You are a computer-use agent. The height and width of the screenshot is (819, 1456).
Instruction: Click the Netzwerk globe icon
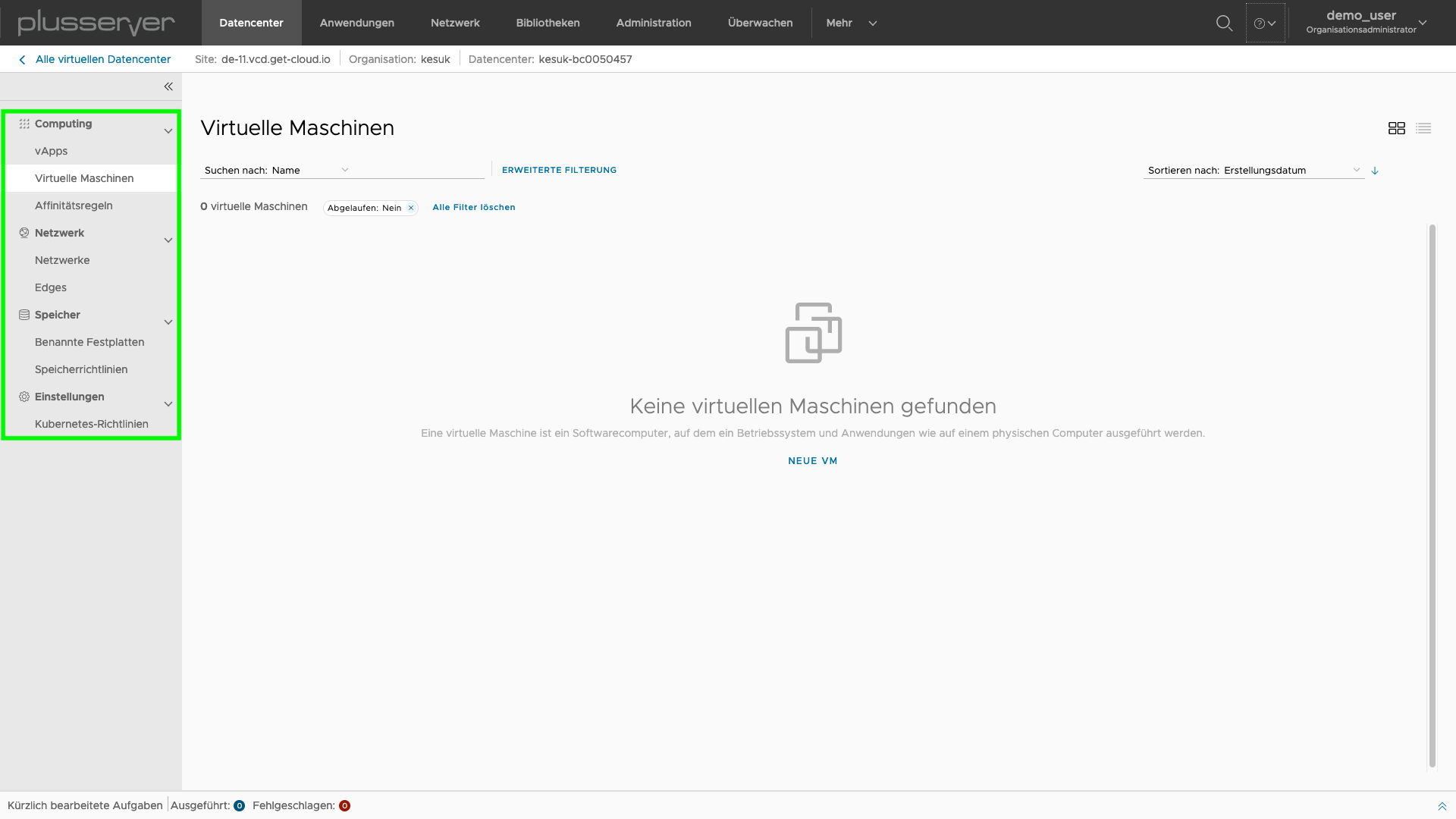24,233
